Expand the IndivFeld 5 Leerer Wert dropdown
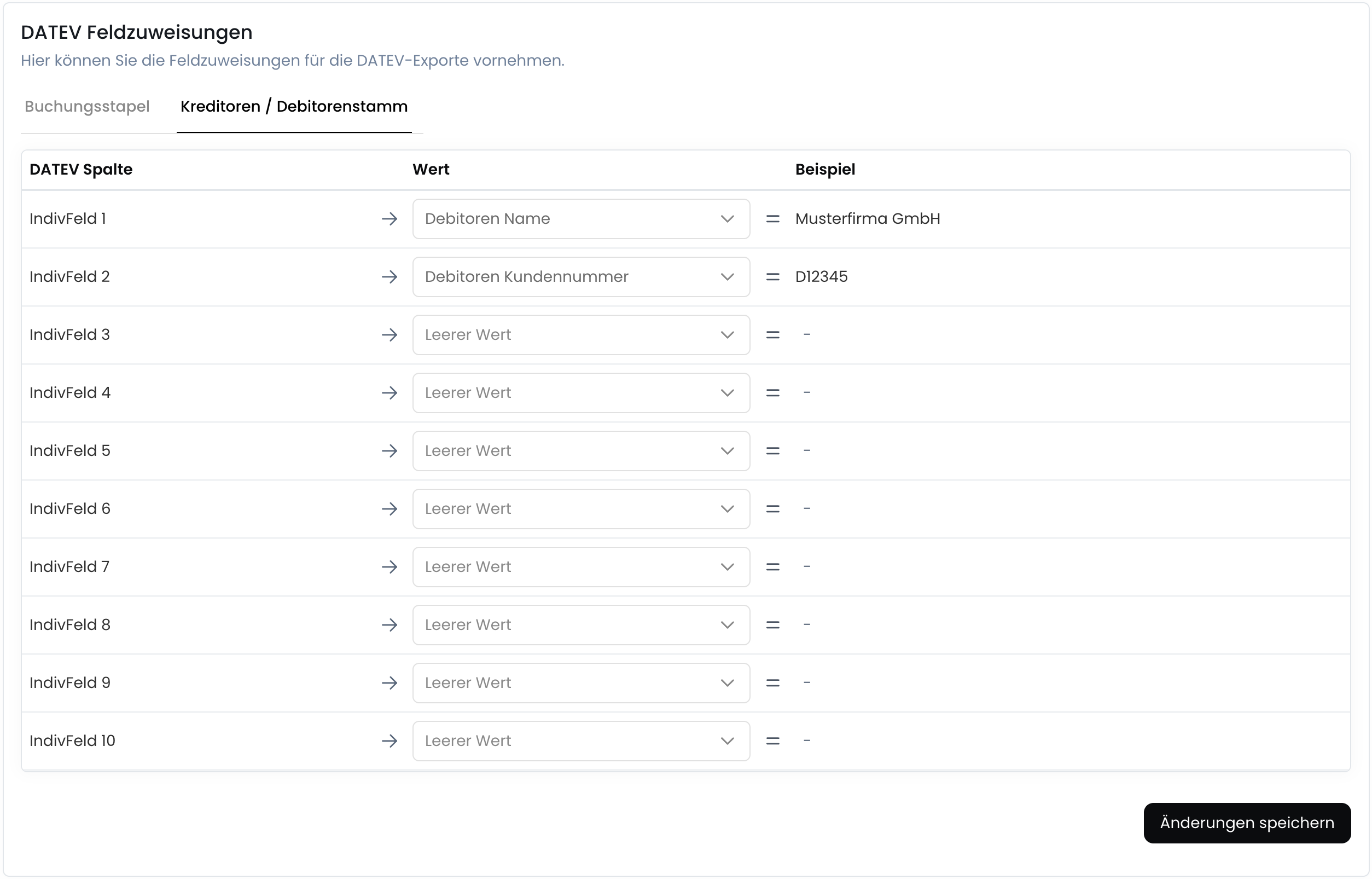 click(581, 451)
